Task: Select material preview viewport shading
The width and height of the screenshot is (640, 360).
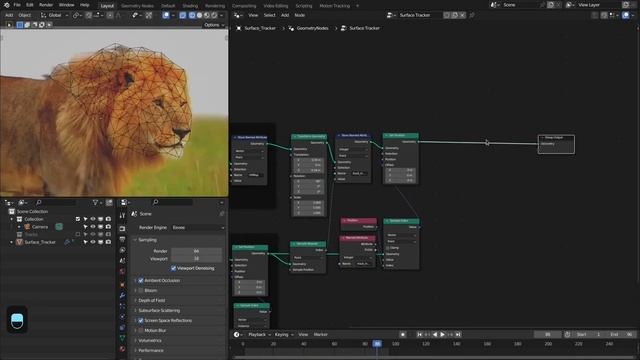Action: point(207,15)
